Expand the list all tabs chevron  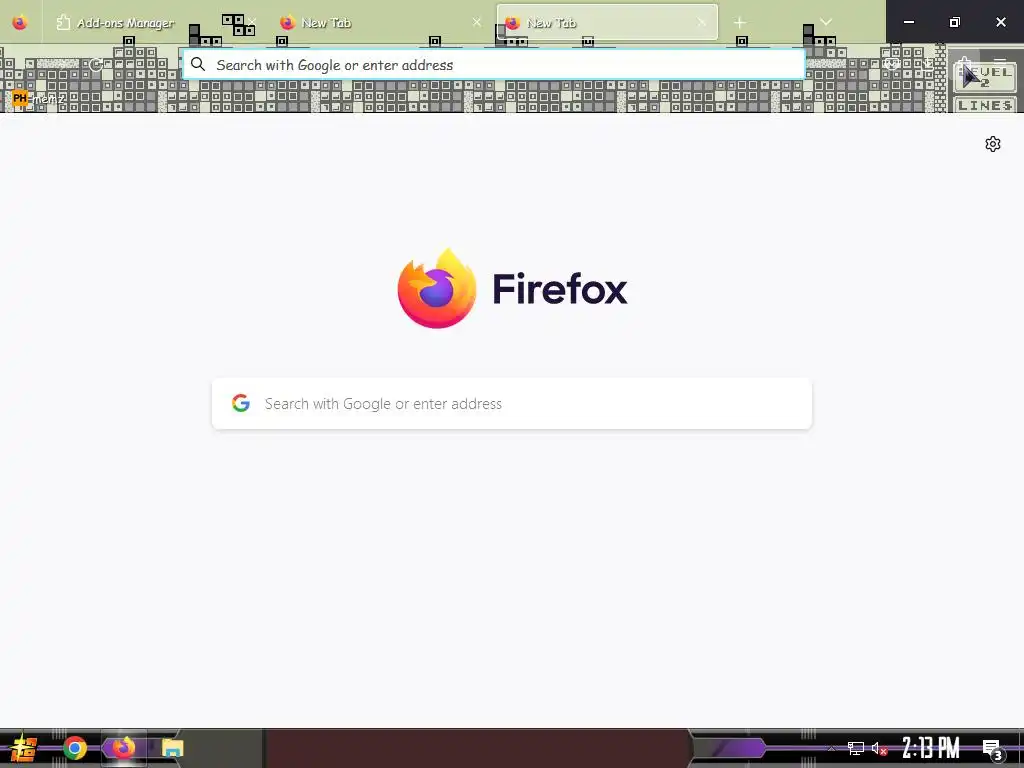826,22
